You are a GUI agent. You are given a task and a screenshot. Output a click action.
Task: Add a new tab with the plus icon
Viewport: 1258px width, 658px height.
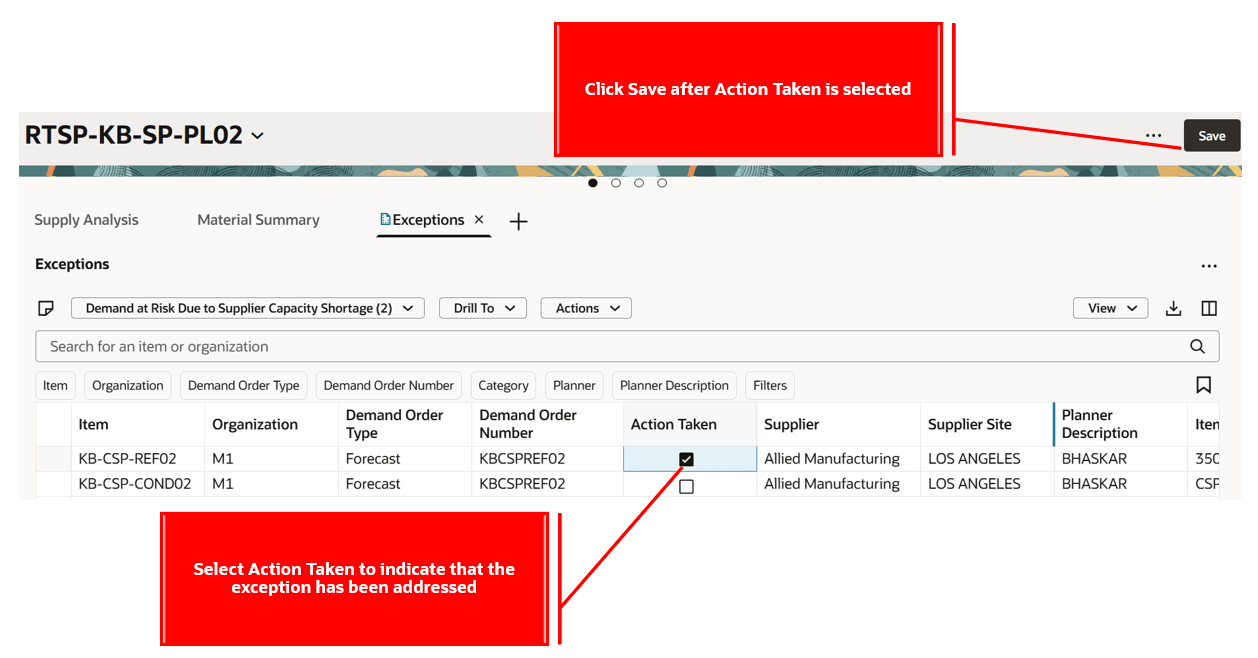point(518,221)
